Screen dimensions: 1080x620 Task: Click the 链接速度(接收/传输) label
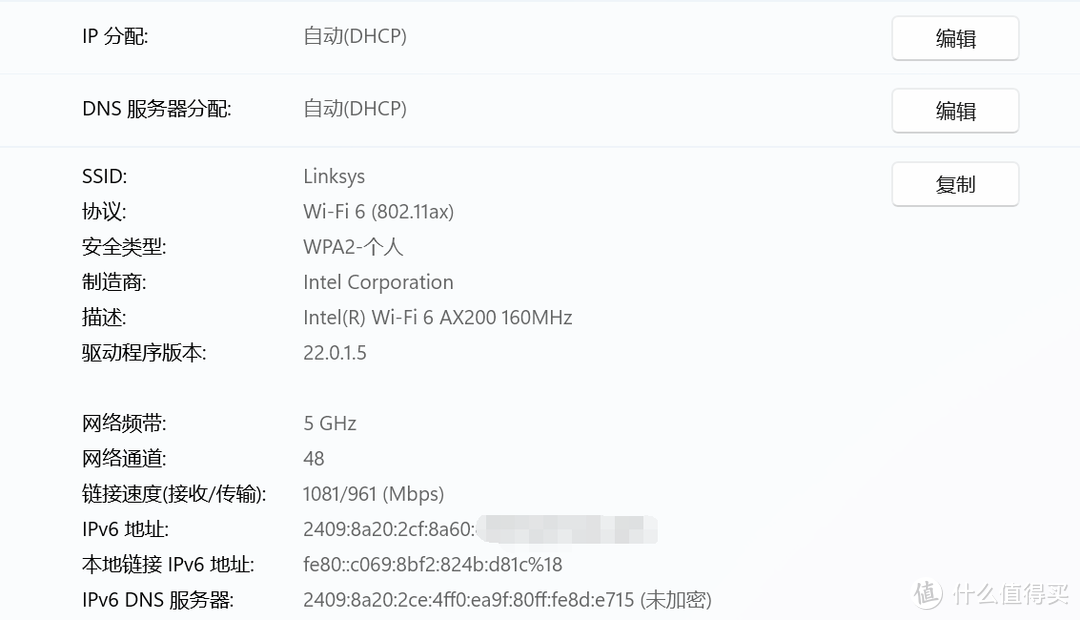coord(174,494)
